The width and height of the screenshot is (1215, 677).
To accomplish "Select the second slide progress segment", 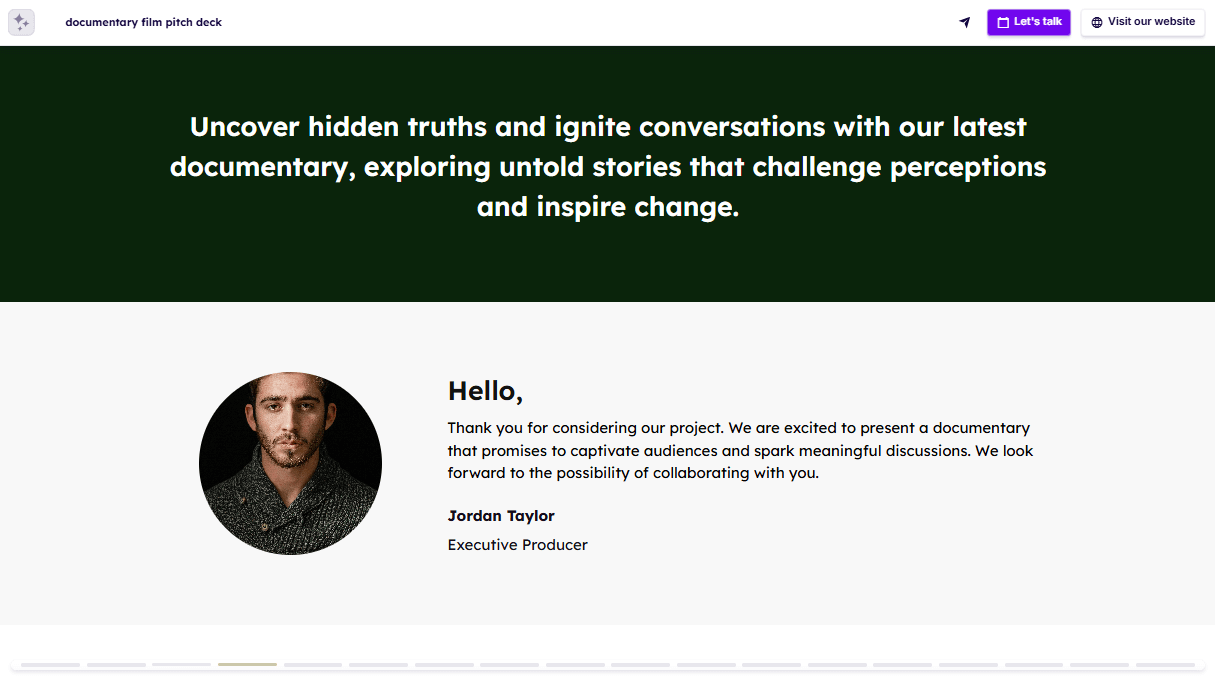I will pyautogui.click(x=116, y=664).
